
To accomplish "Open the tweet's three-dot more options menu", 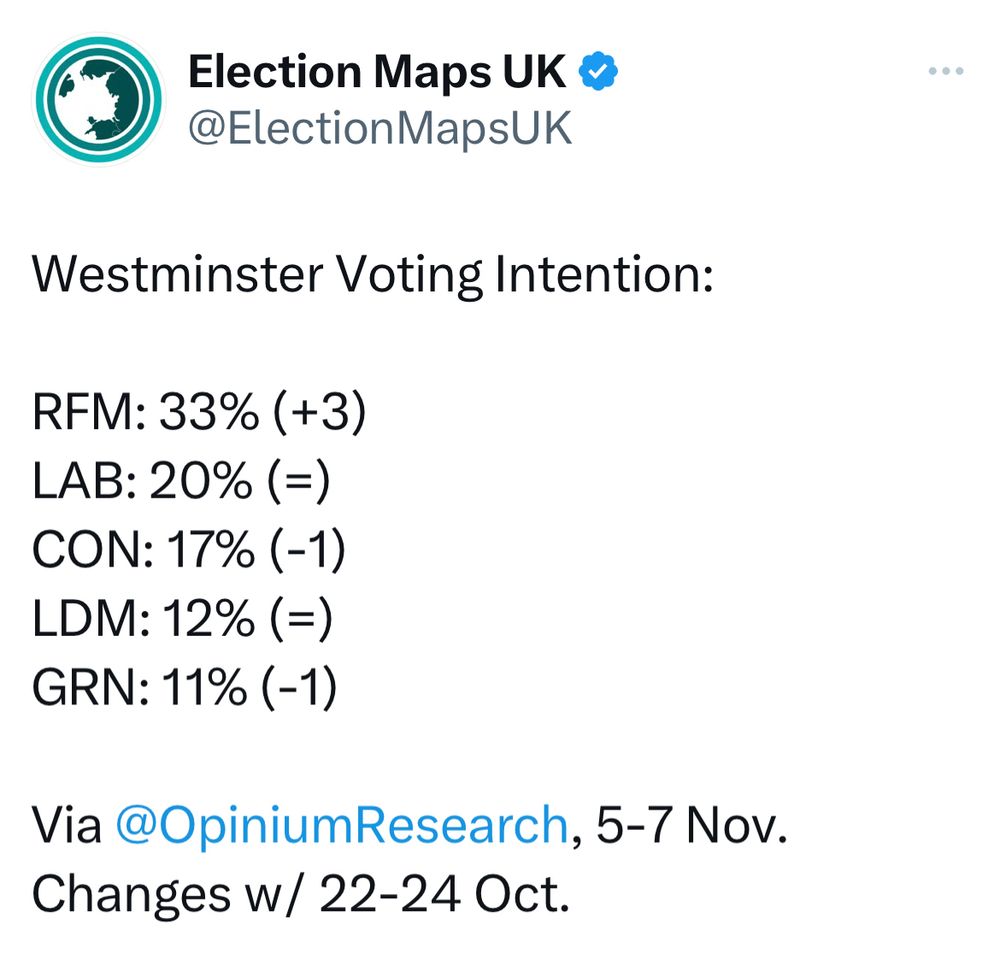I will click(945, 72).
